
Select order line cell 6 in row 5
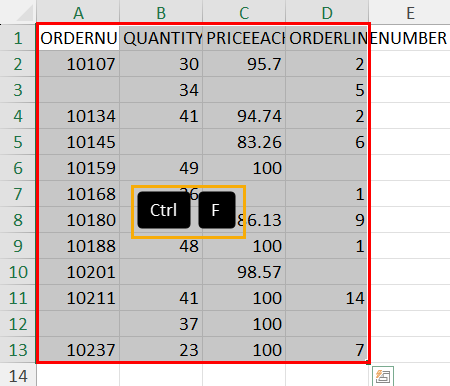[x=327, y=142]
